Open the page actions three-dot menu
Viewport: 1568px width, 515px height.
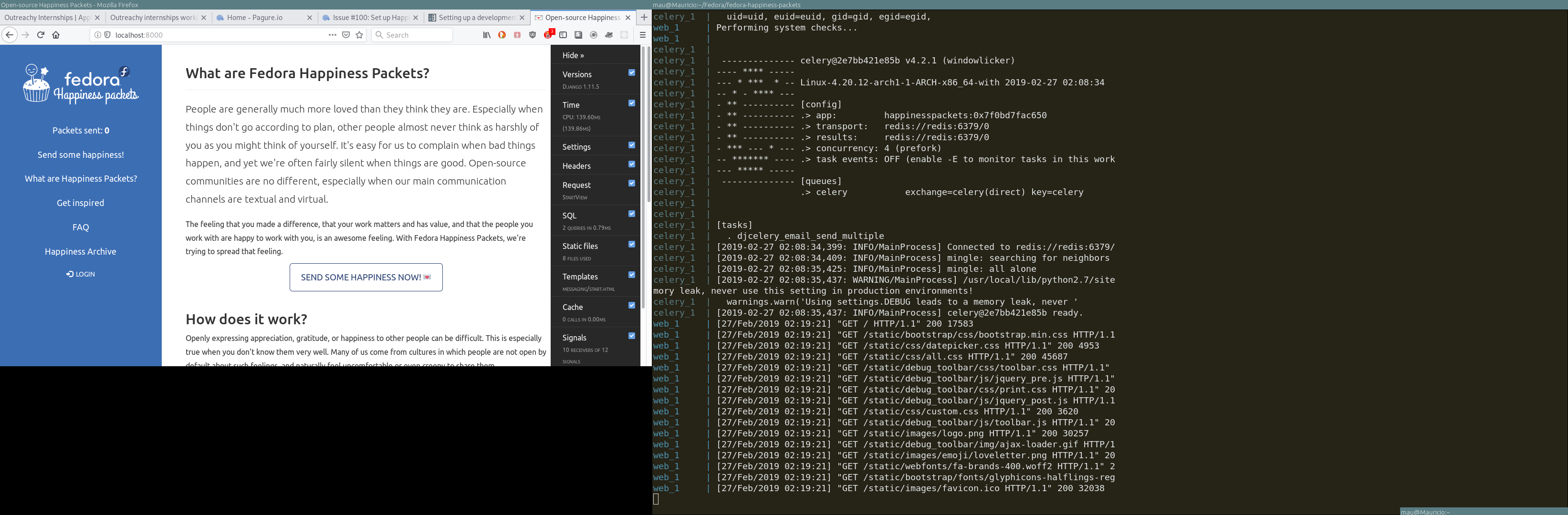(x=332, y=35)
